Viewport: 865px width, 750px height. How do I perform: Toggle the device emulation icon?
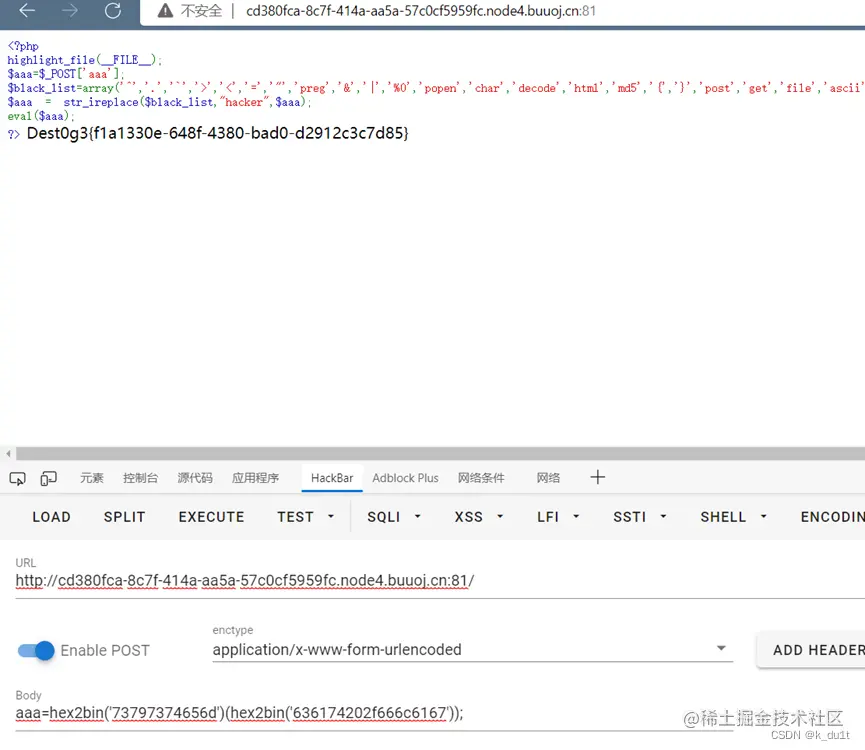(49, 478)
